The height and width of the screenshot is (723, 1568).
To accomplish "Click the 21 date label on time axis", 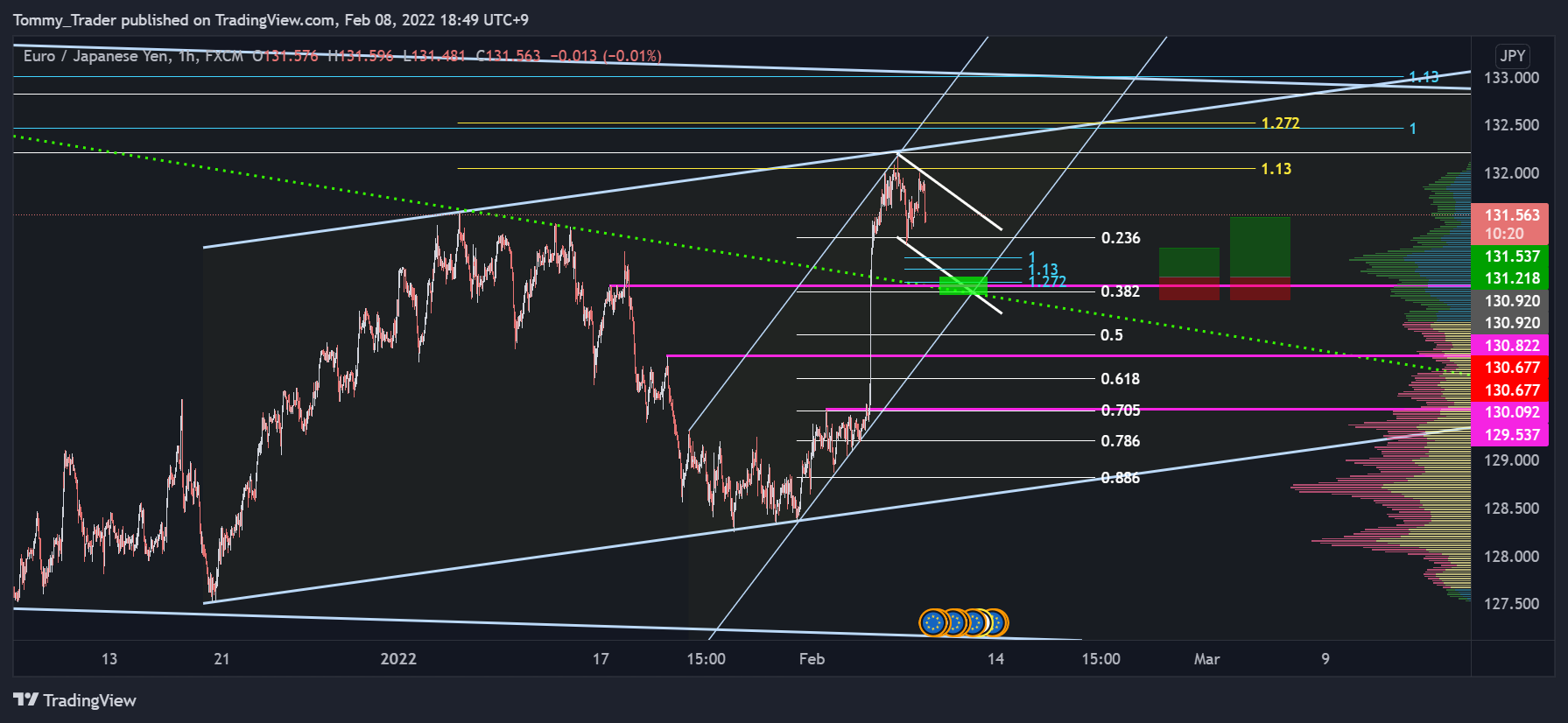I will [221, 659].
